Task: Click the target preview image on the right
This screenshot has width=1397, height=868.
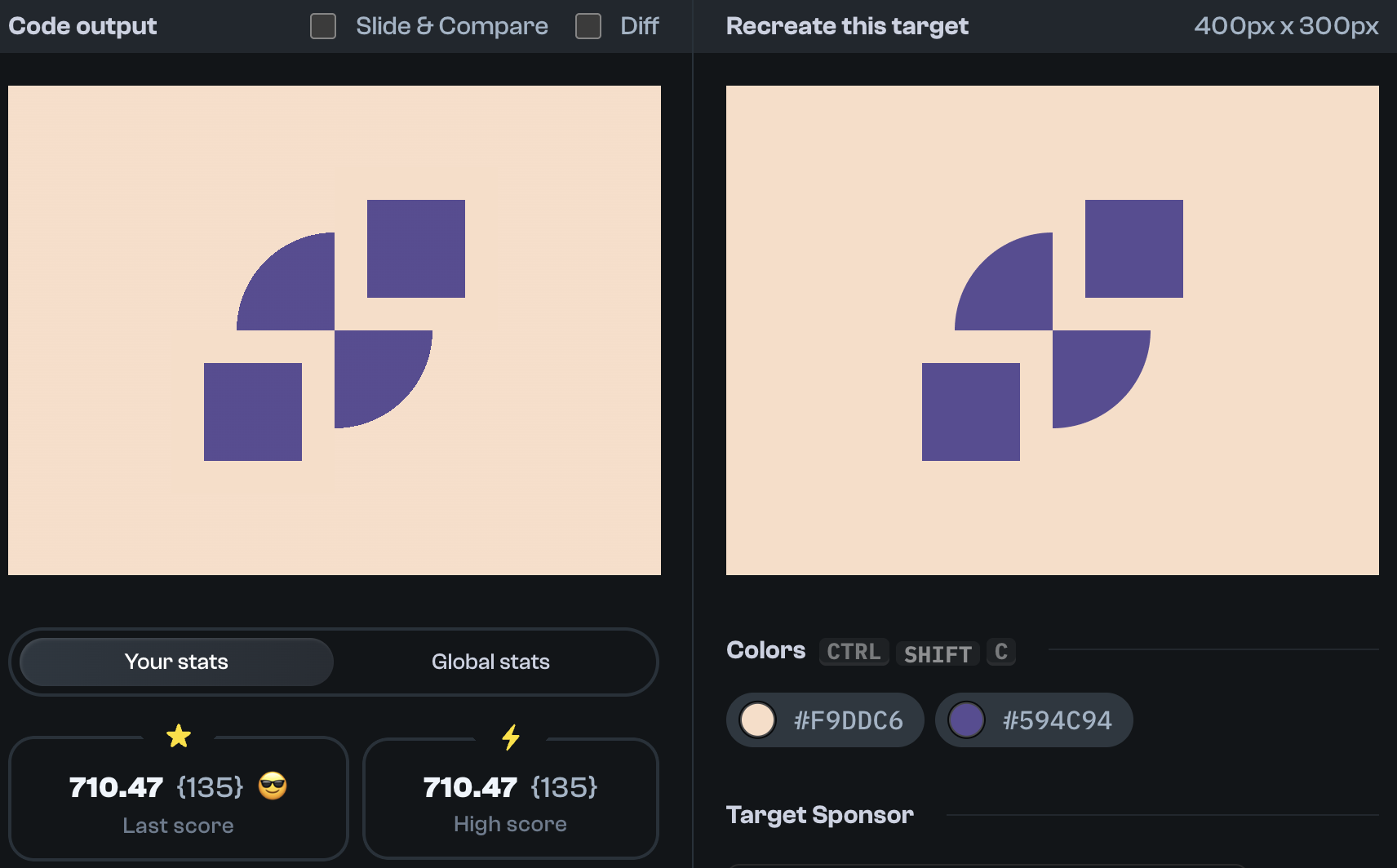Action: (1052, 330)
